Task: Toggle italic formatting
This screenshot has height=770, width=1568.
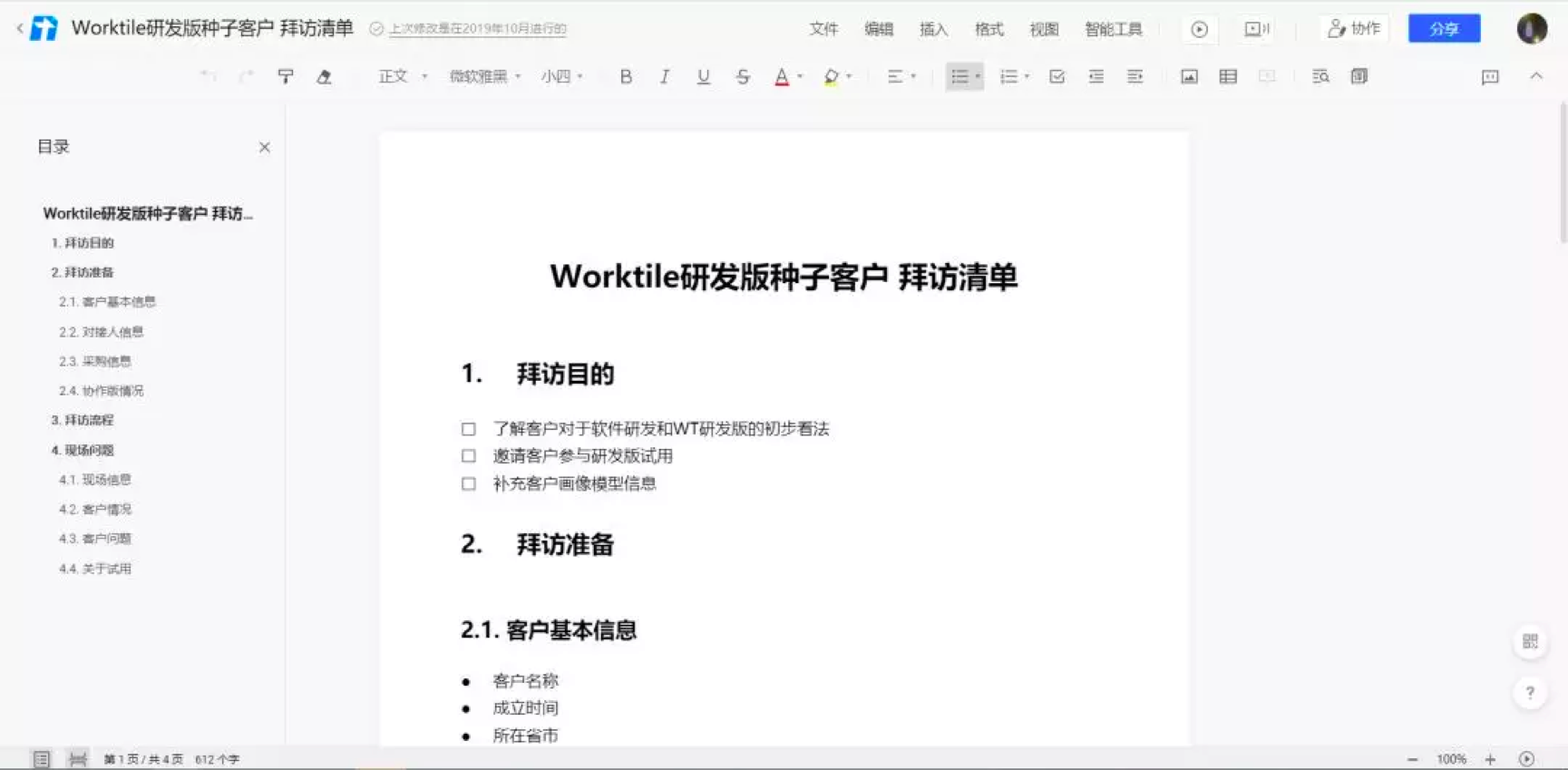Action: coord(665,77)
